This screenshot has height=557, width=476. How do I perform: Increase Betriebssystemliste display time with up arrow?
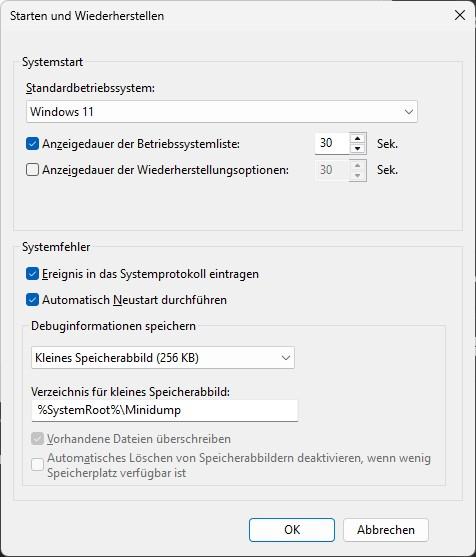[x=358, y=139]
